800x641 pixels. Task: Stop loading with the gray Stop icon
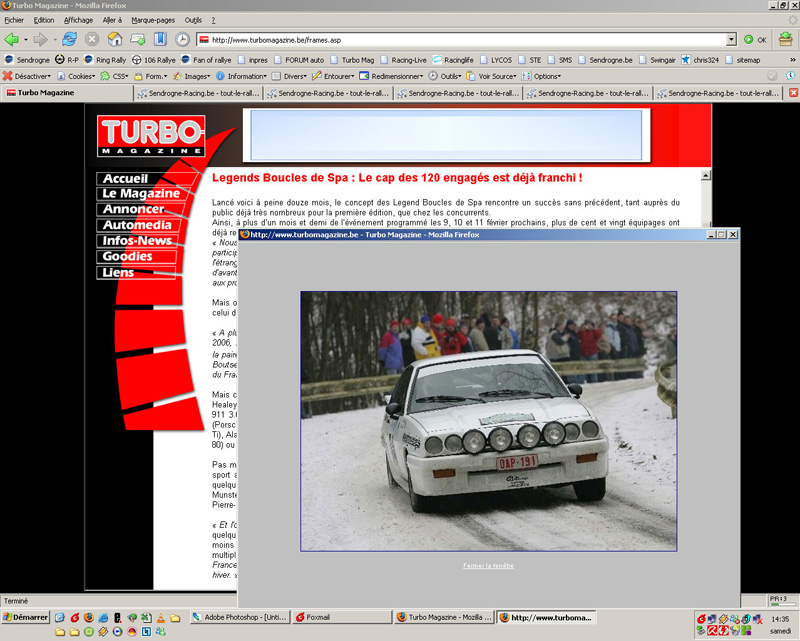(92, 39)
